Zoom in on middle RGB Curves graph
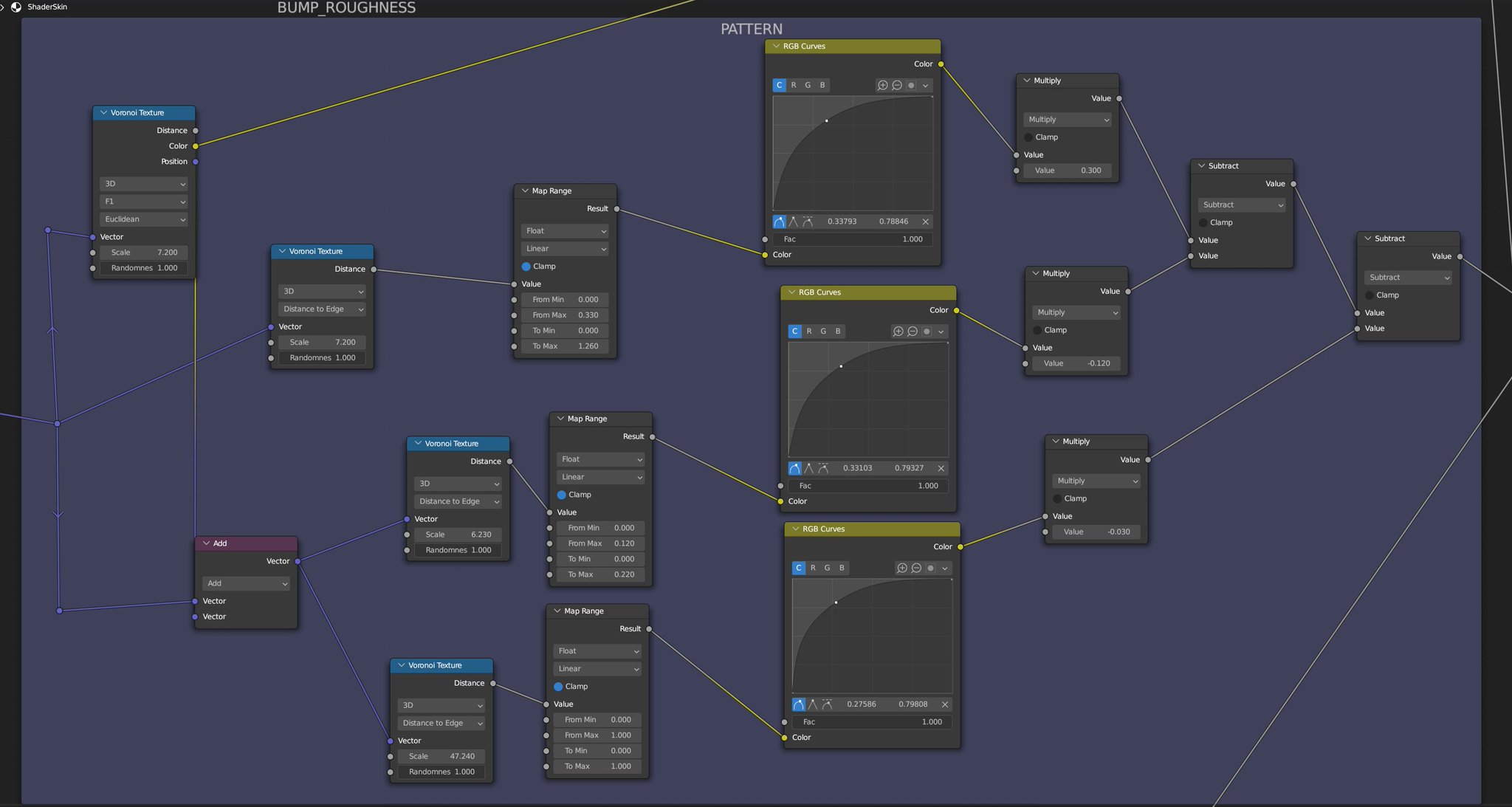The height and width of the screenshot is (807, 1512). tap(898, 332)
